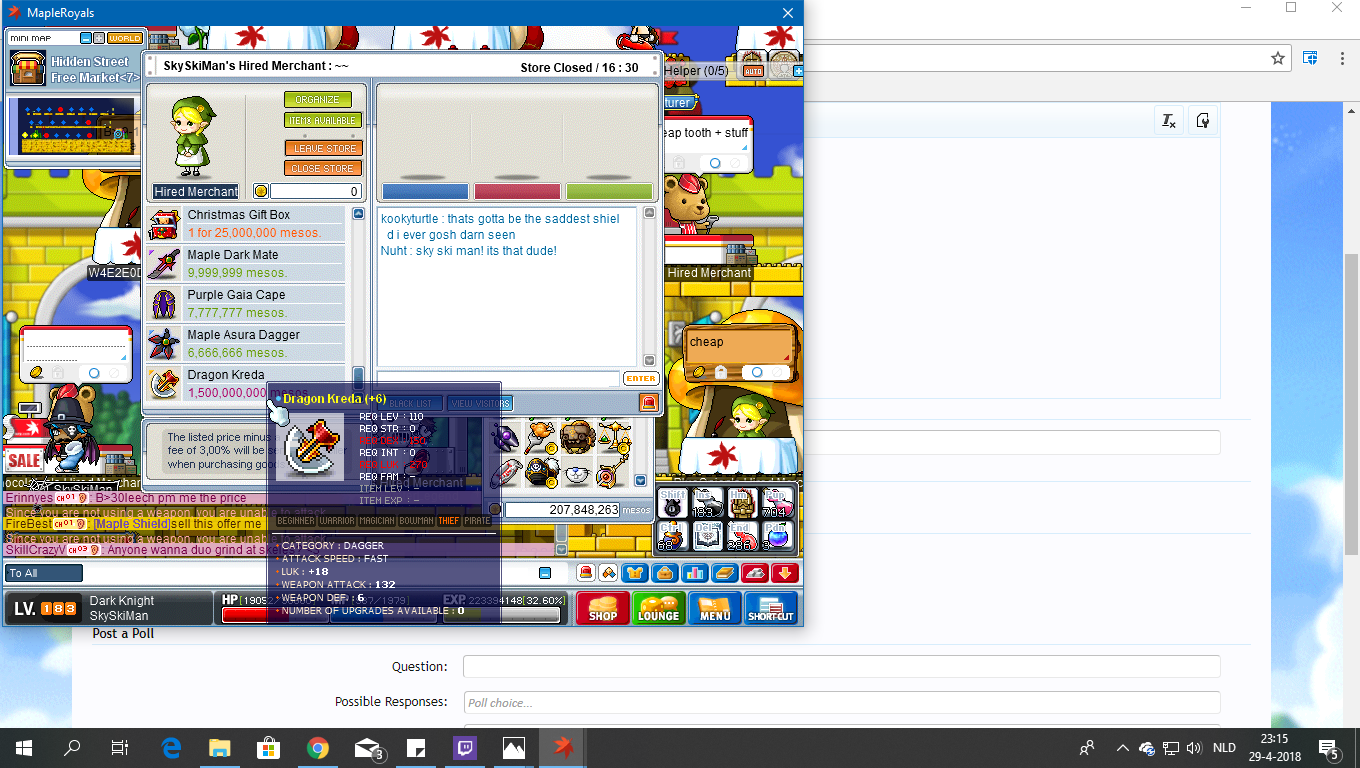Open Chrome from the taskbar
The height and width of the screenshot is (768, 1360).
(x=318, y=747)
